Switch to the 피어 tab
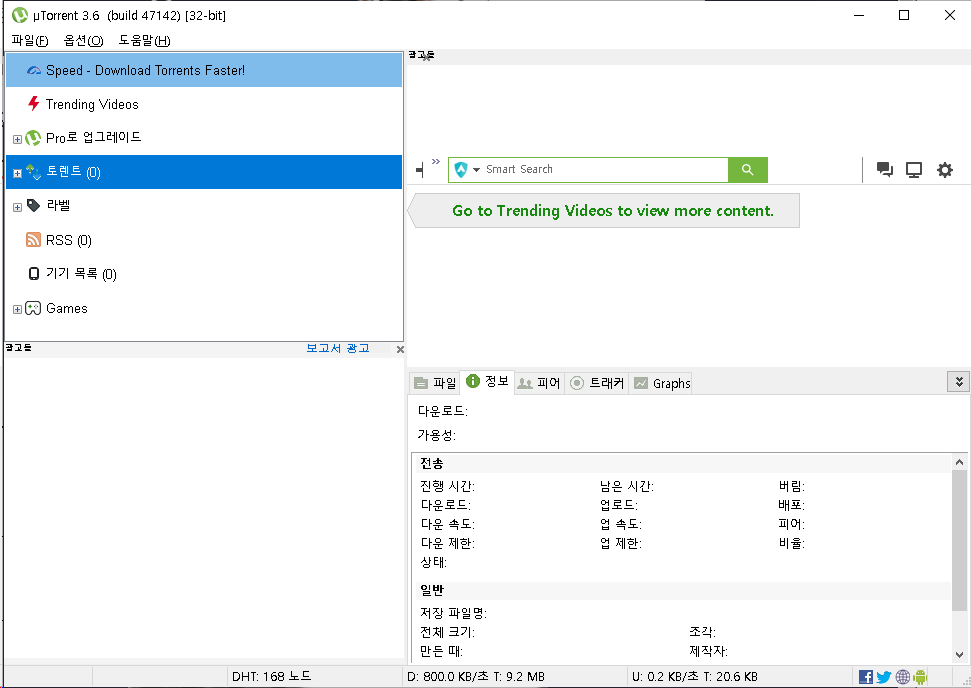 pyautogui.click(x=539, y=383)
